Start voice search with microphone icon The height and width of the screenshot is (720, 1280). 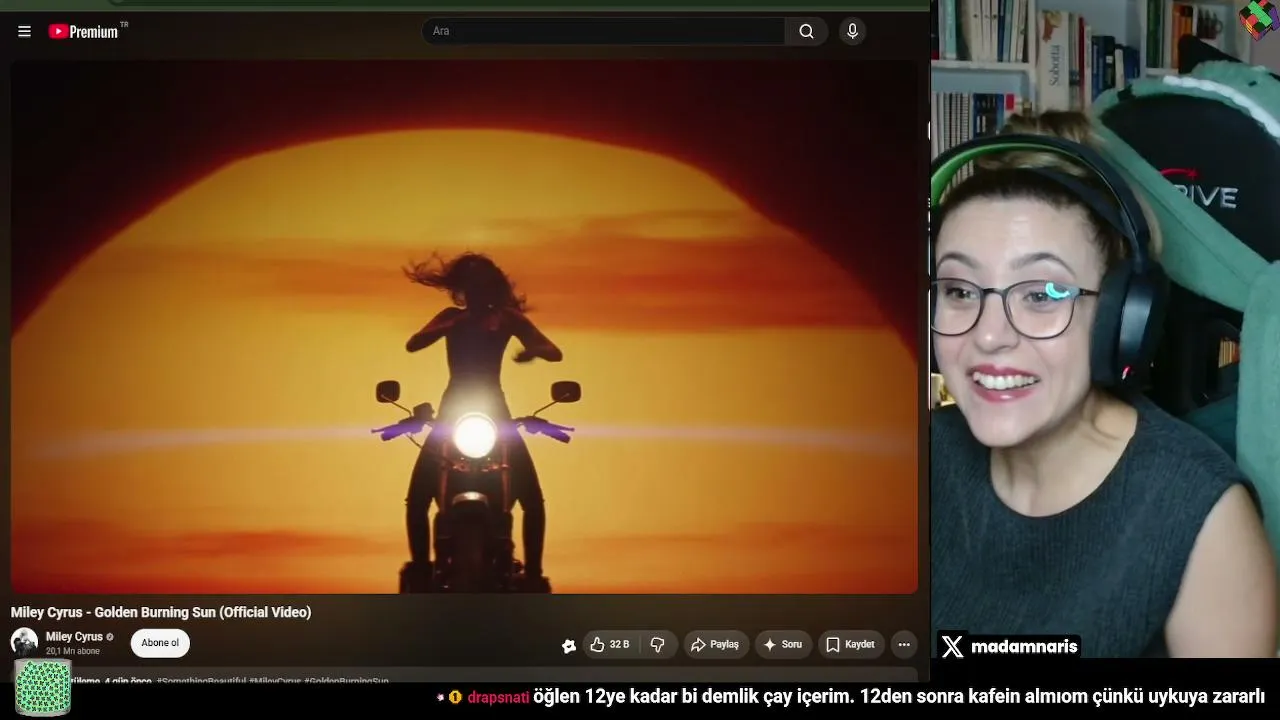click(852, 31)
